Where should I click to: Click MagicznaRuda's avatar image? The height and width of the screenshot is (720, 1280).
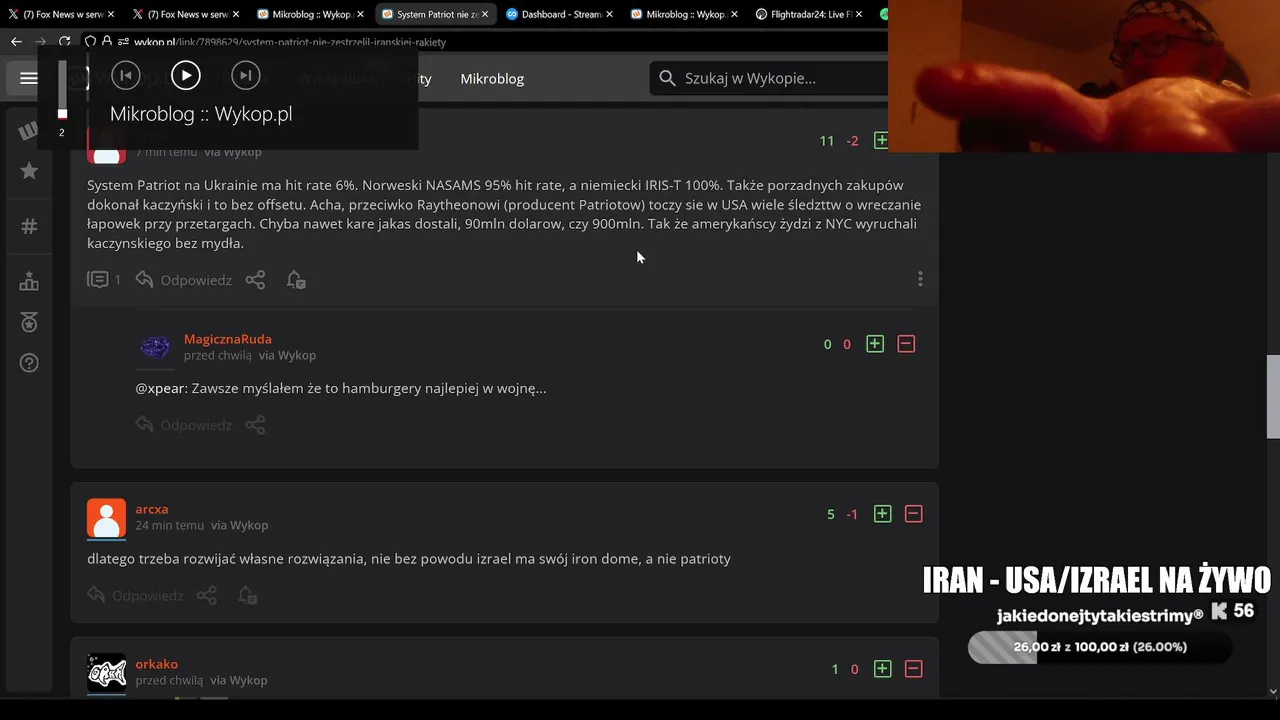click(x=155, y=347)
